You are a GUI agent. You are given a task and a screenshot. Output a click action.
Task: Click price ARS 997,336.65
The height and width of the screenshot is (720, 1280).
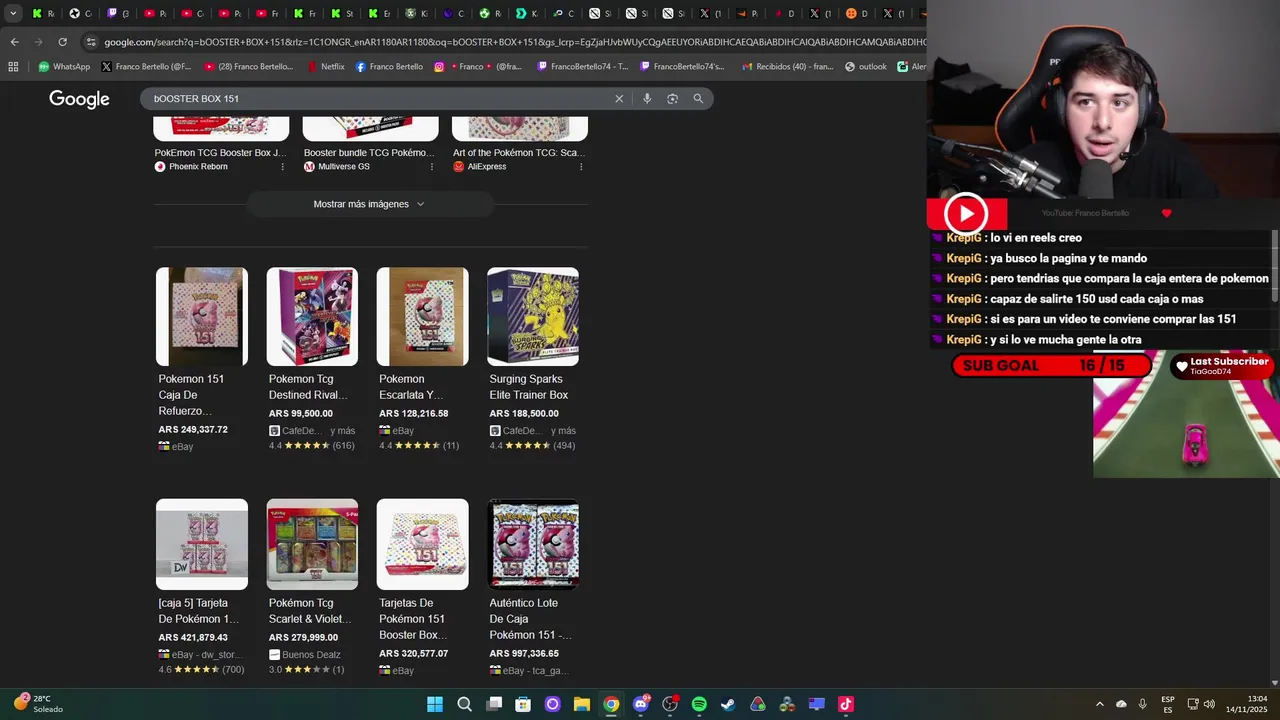pos(524,654)
